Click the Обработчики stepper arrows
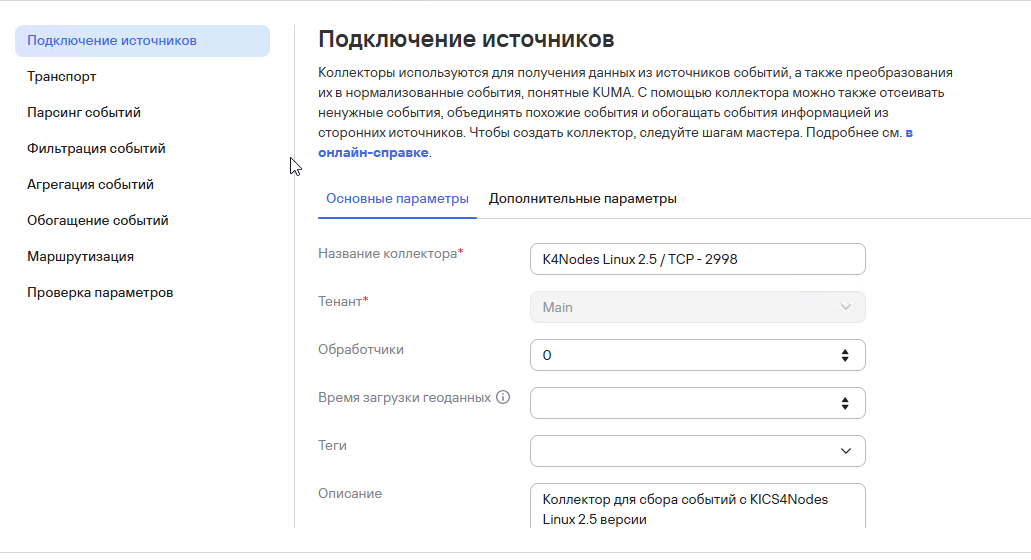This screenshot has height=560, width=1031. [x=845, y=355]
